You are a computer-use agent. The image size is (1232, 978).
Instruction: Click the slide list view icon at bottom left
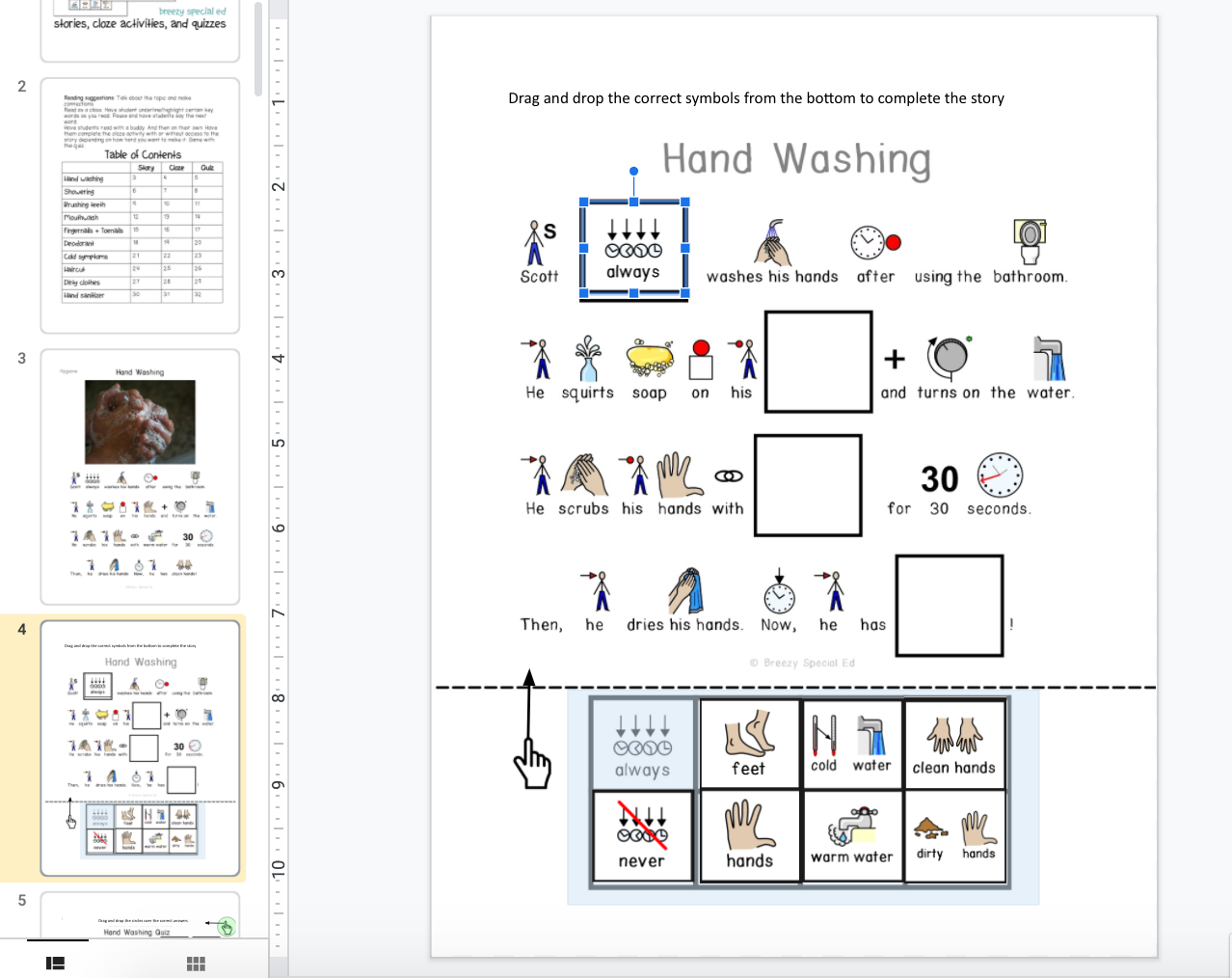click(55, 963)
